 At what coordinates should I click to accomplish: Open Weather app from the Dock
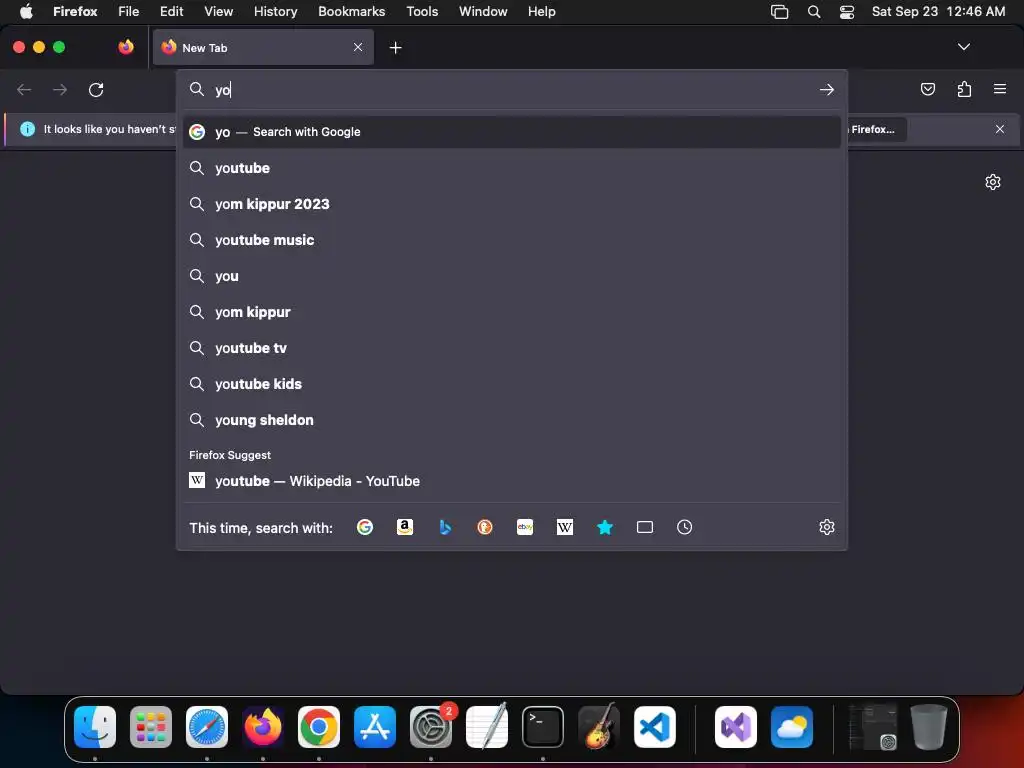click(x=792, y=727)
